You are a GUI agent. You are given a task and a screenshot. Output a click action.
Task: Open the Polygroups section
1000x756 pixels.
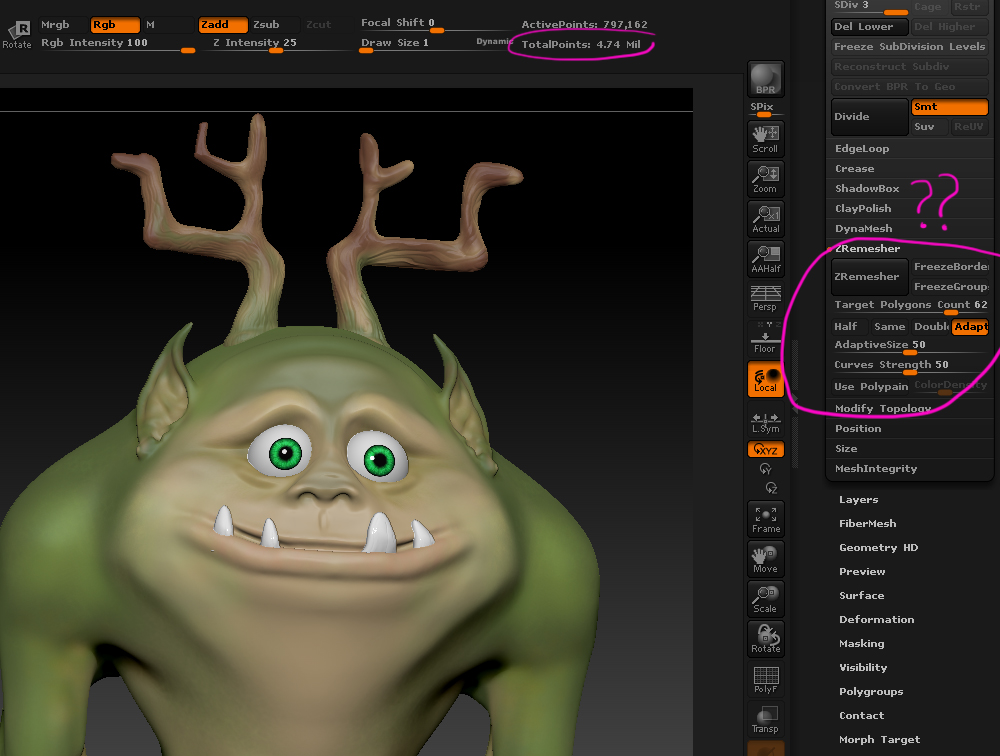pos(870,692)
